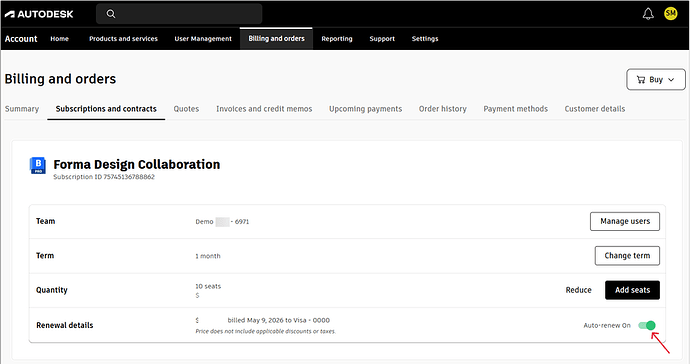The image size is (690, 364).
Task: Focus the top search field
Action: click(179, 14)
